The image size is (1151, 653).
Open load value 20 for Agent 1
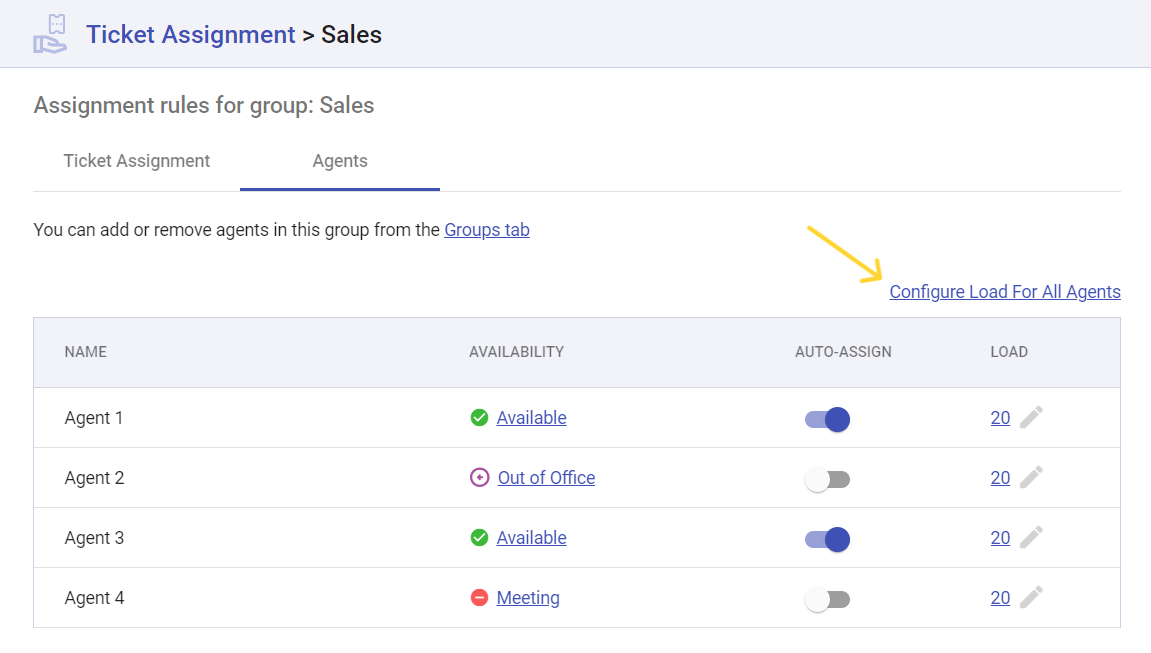1000,417
